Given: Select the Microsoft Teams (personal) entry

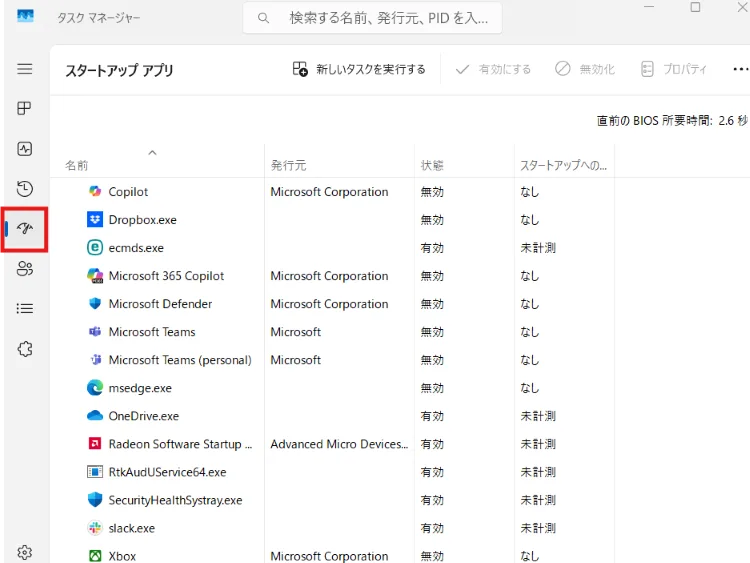Looking at the screenshot, I should [180, 360].
